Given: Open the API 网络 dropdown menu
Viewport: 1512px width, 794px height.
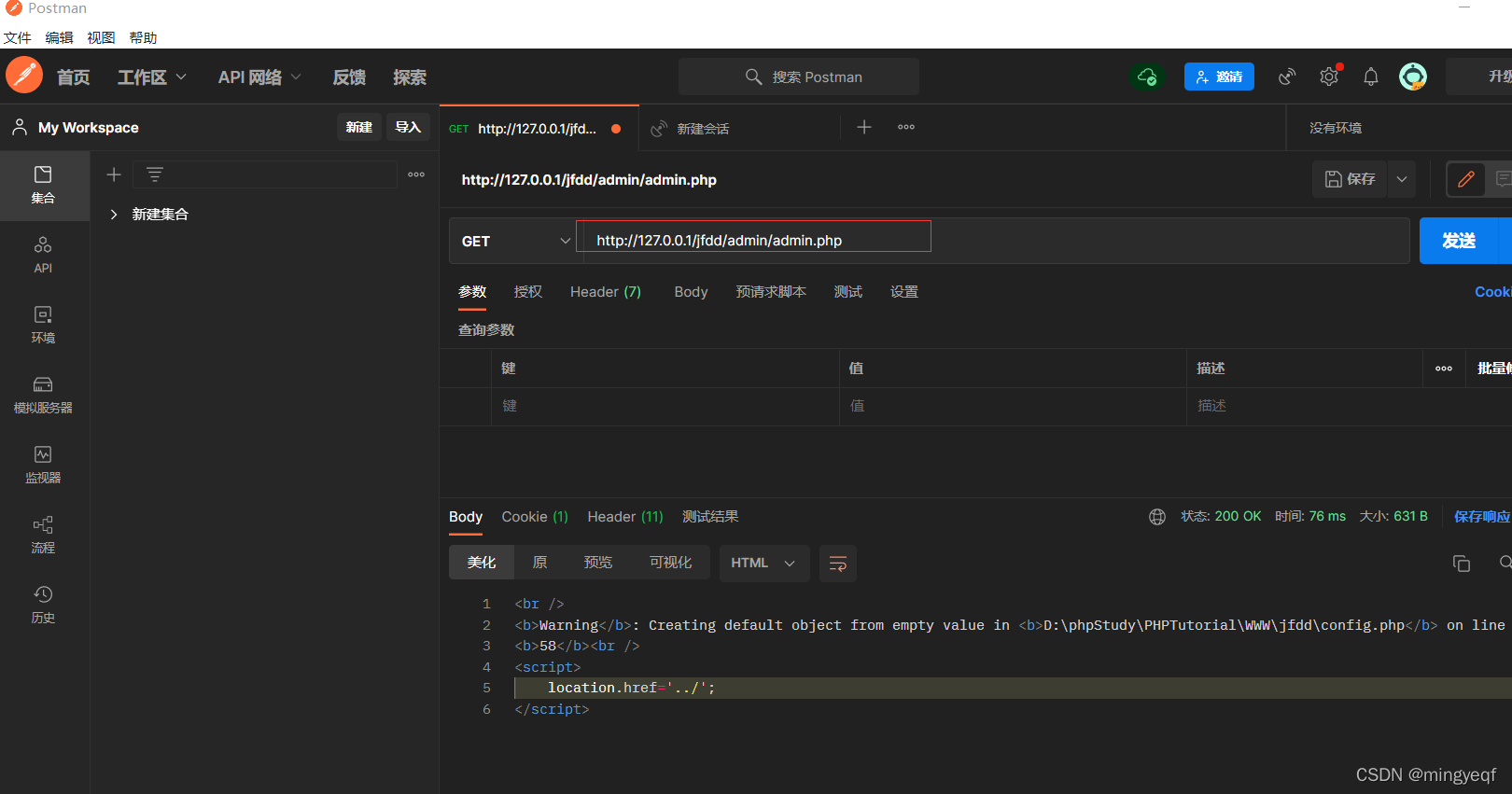Looking at the screenshot, I should (259, 77).
